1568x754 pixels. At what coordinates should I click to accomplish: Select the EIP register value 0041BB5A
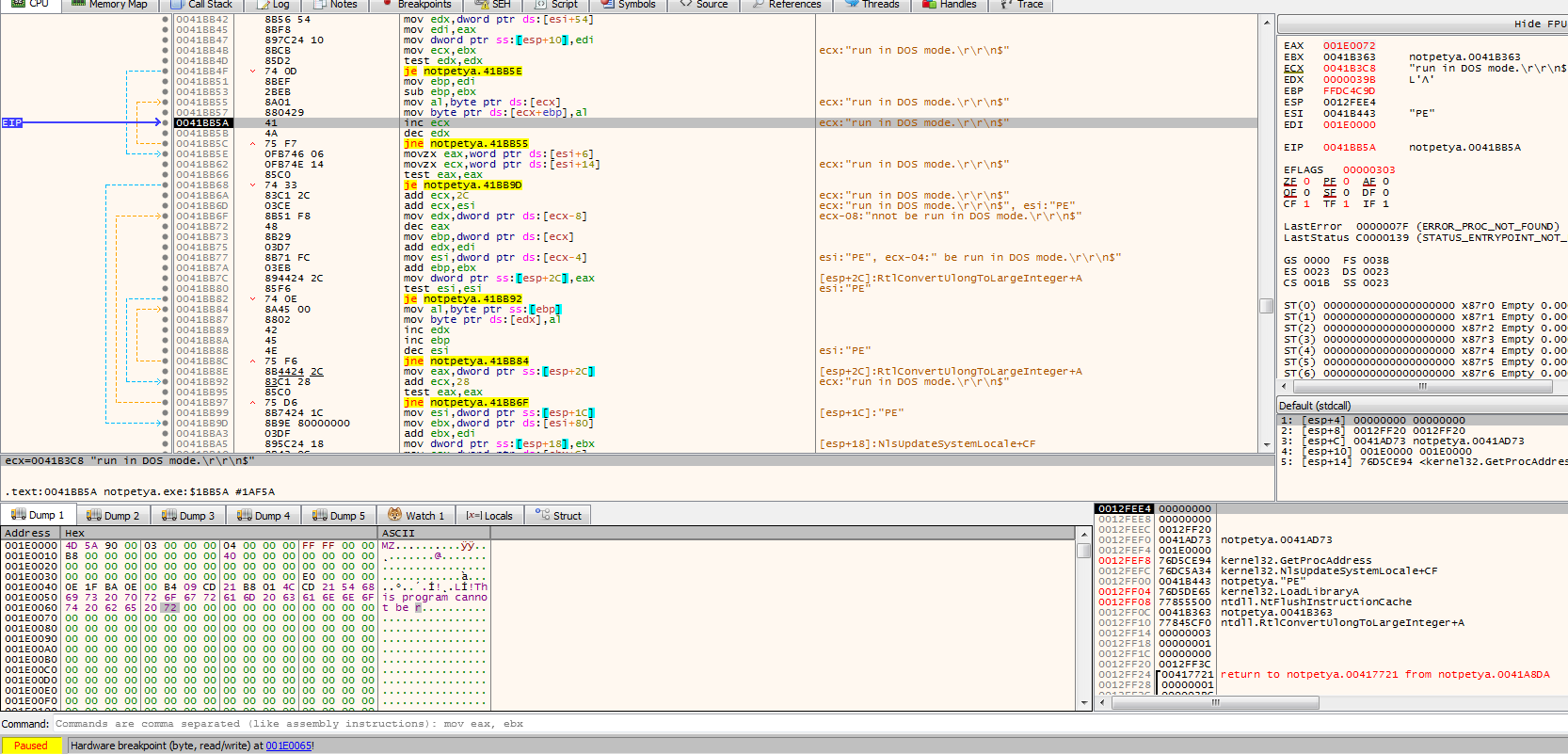(x=1349, y=147)
